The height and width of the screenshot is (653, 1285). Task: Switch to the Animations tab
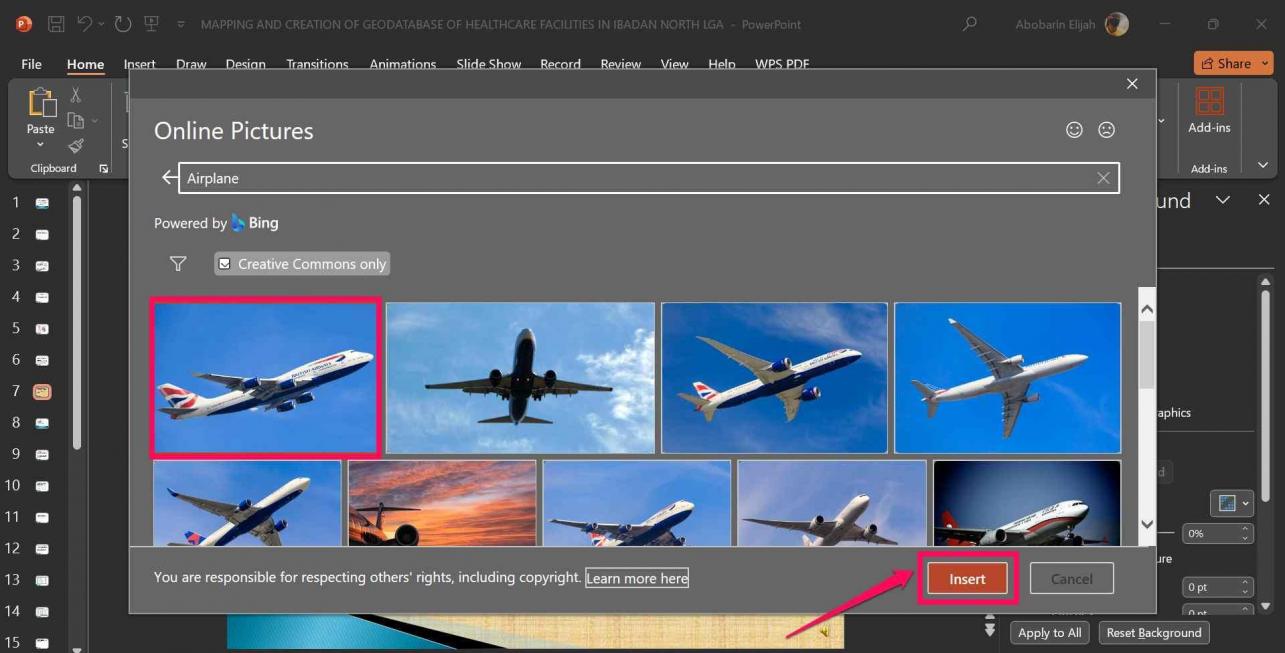coord(403,64)
